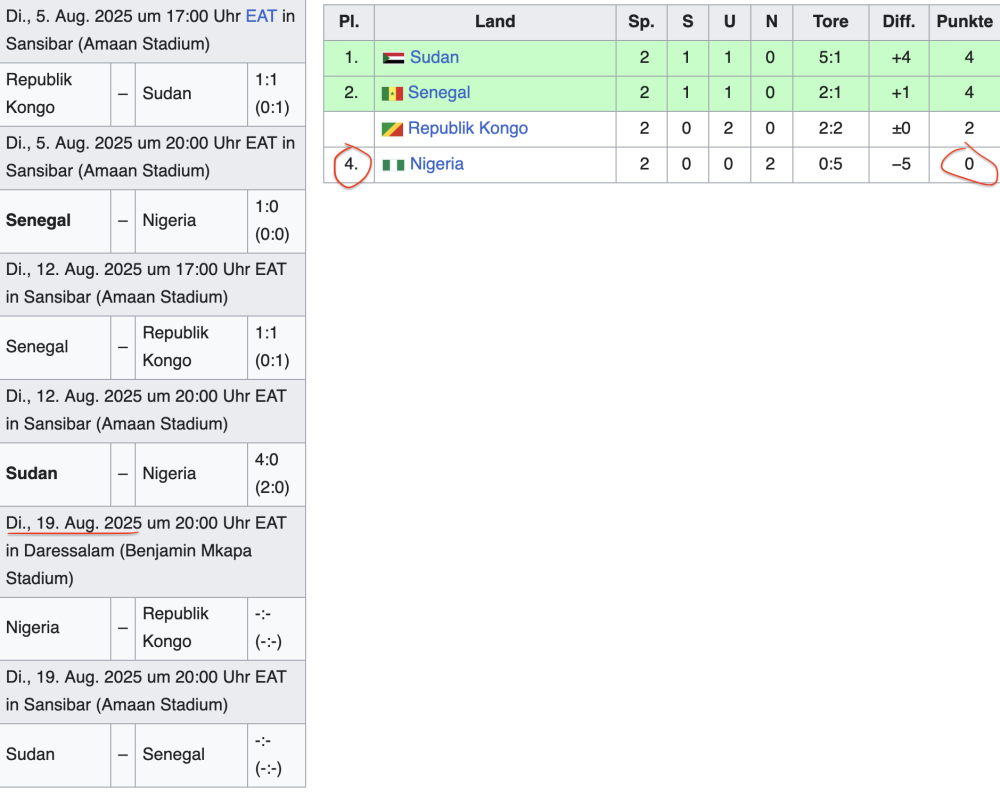
Task: Click the Republik Kongo flag icon
Action: (392, 129)
